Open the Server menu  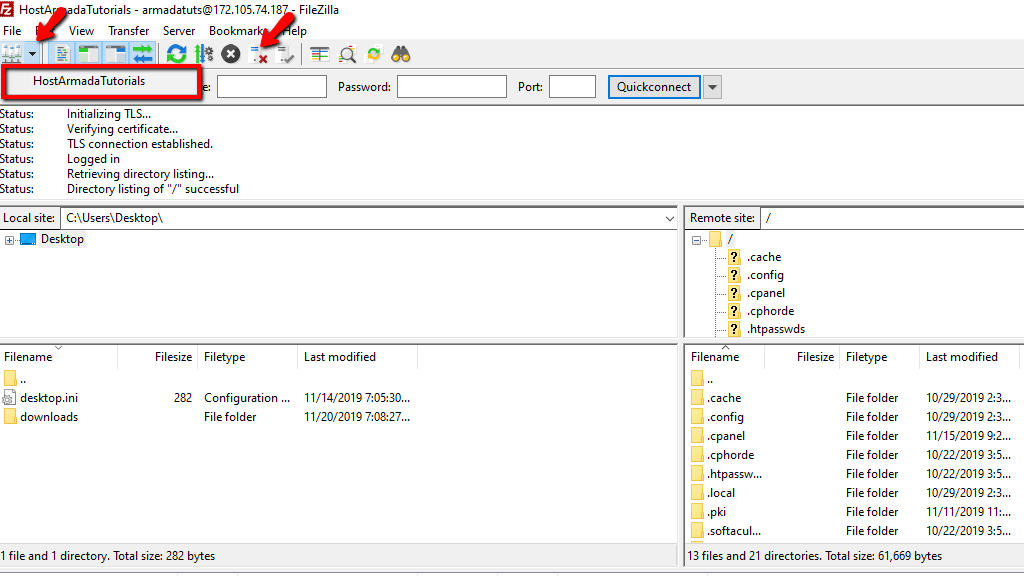click(x=179, y=31)
